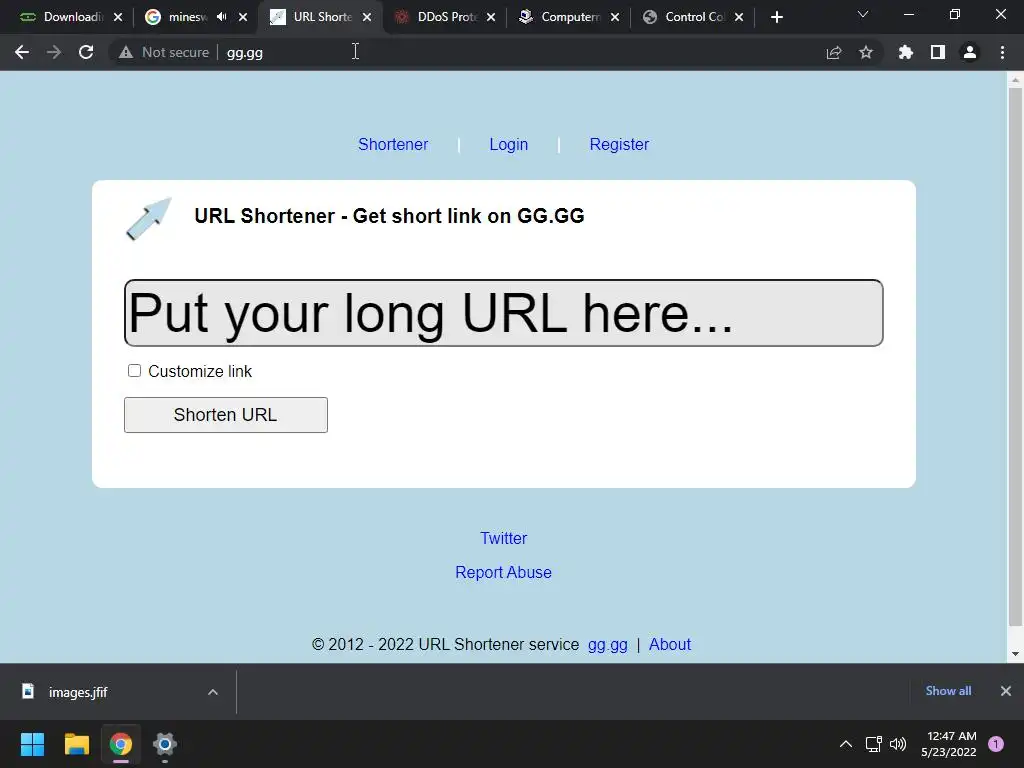Toggle the browser side panel icon
1024x768 pixels.
[938, 52]
